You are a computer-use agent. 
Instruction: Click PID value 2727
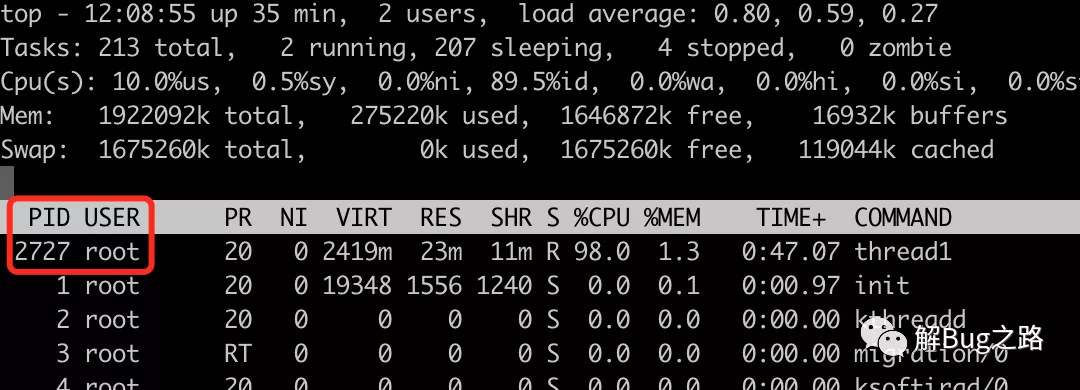pyautogui.click(x=42, y=252)
